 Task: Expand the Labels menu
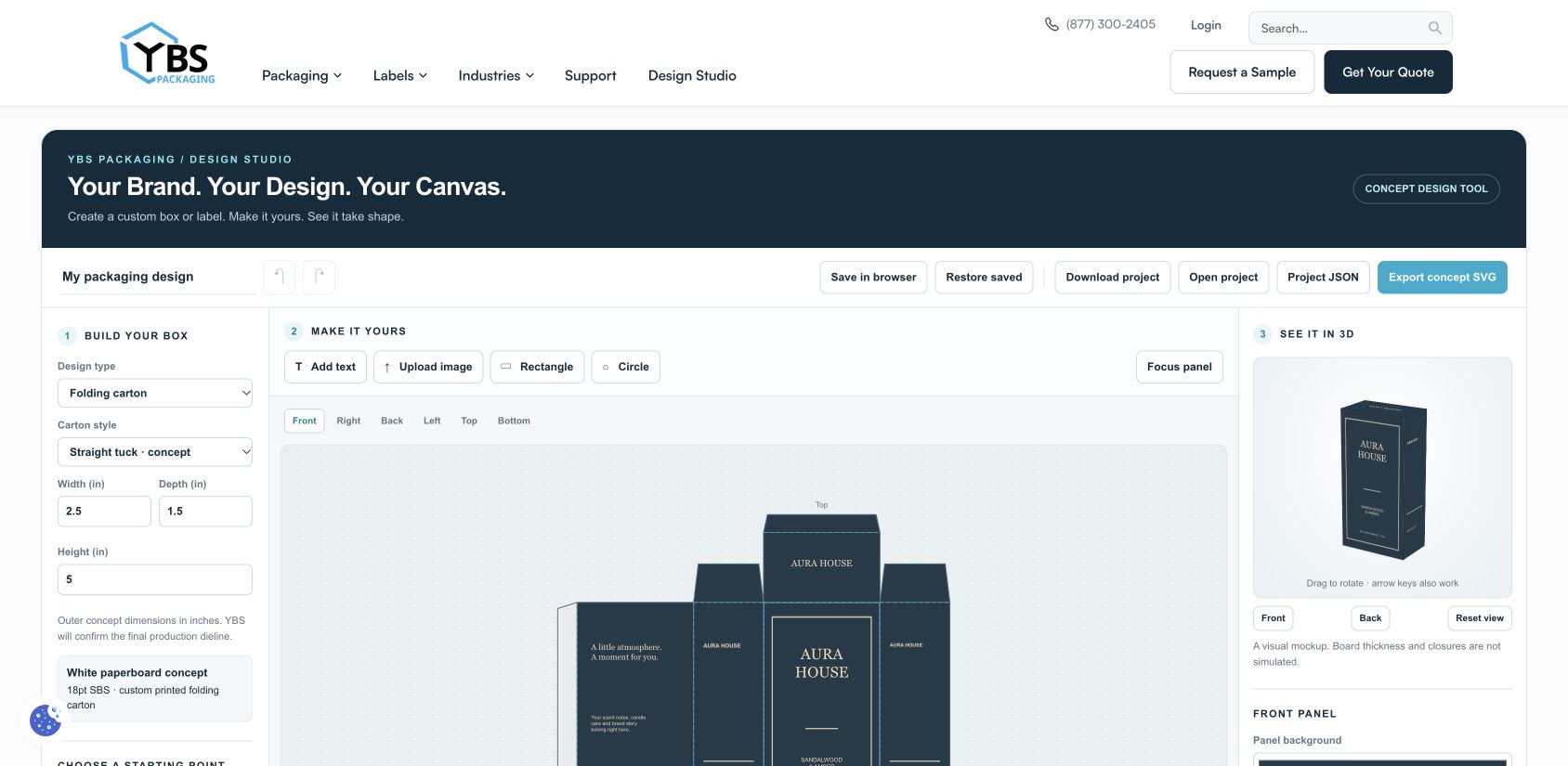[x=400, y=75]
